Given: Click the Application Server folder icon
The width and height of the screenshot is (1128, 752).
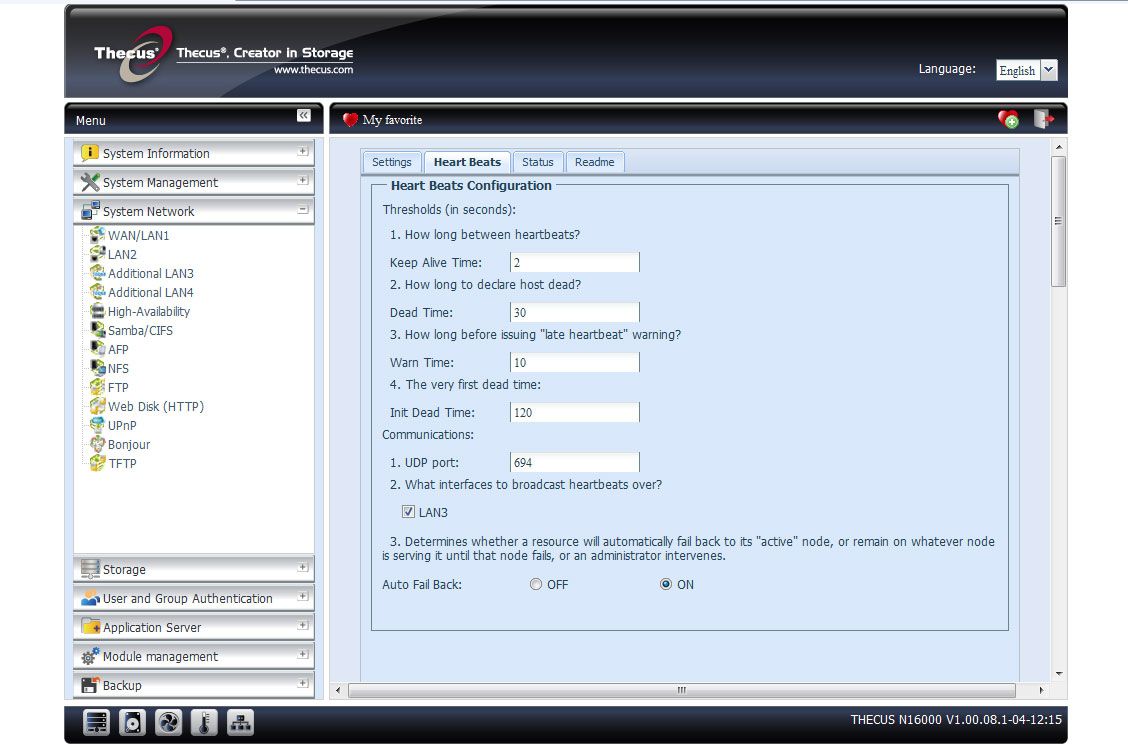Looking at the screenshot, I should tap(90, 627).
